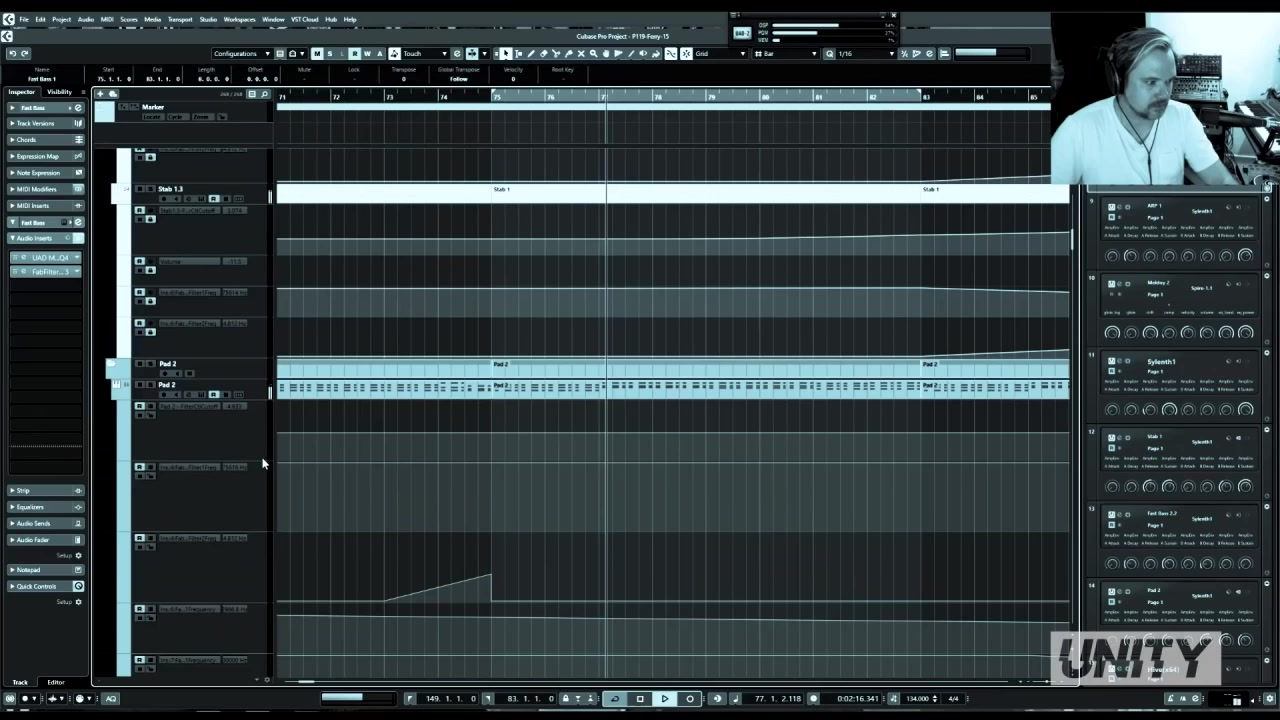Toggle global Read automation (R) button
This screenshot has height=720, width=1280.
pyautogui.click(x=355, y=53)
